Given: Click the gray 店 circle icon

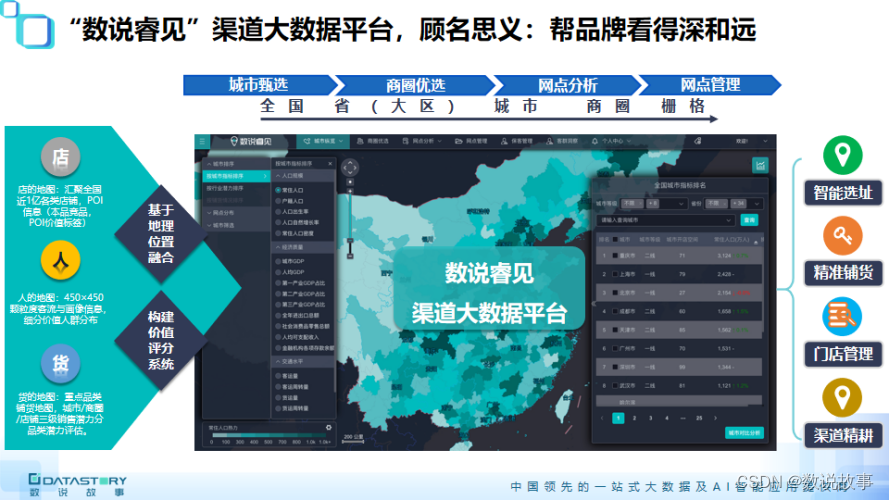Looking at the screenshot, I should point(61,157).
